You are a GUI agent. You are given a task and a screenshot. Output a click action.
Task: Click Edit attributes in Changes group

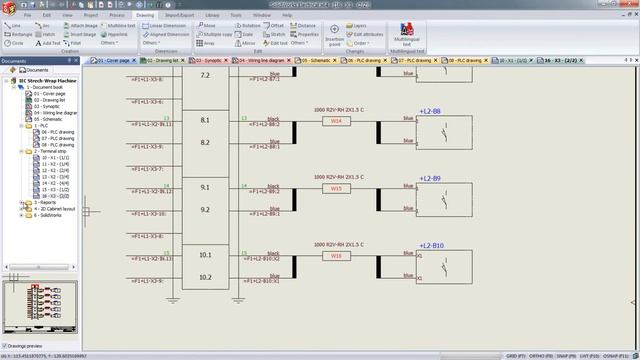[364, 34]
